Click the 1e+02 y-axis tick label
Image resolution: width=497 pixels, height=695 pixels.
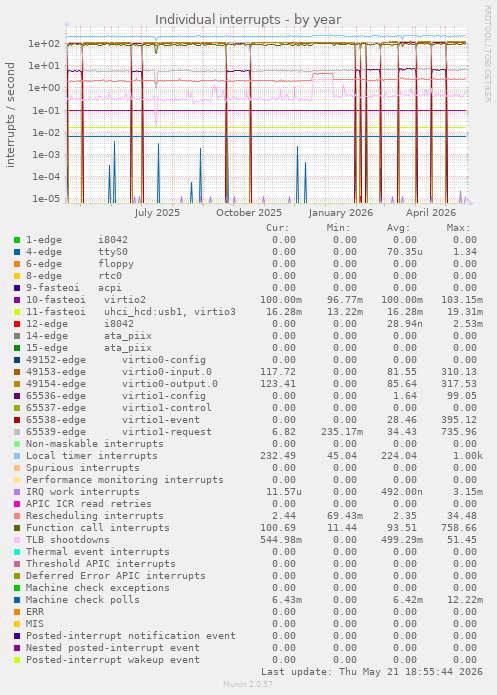(x=44, y=44)
